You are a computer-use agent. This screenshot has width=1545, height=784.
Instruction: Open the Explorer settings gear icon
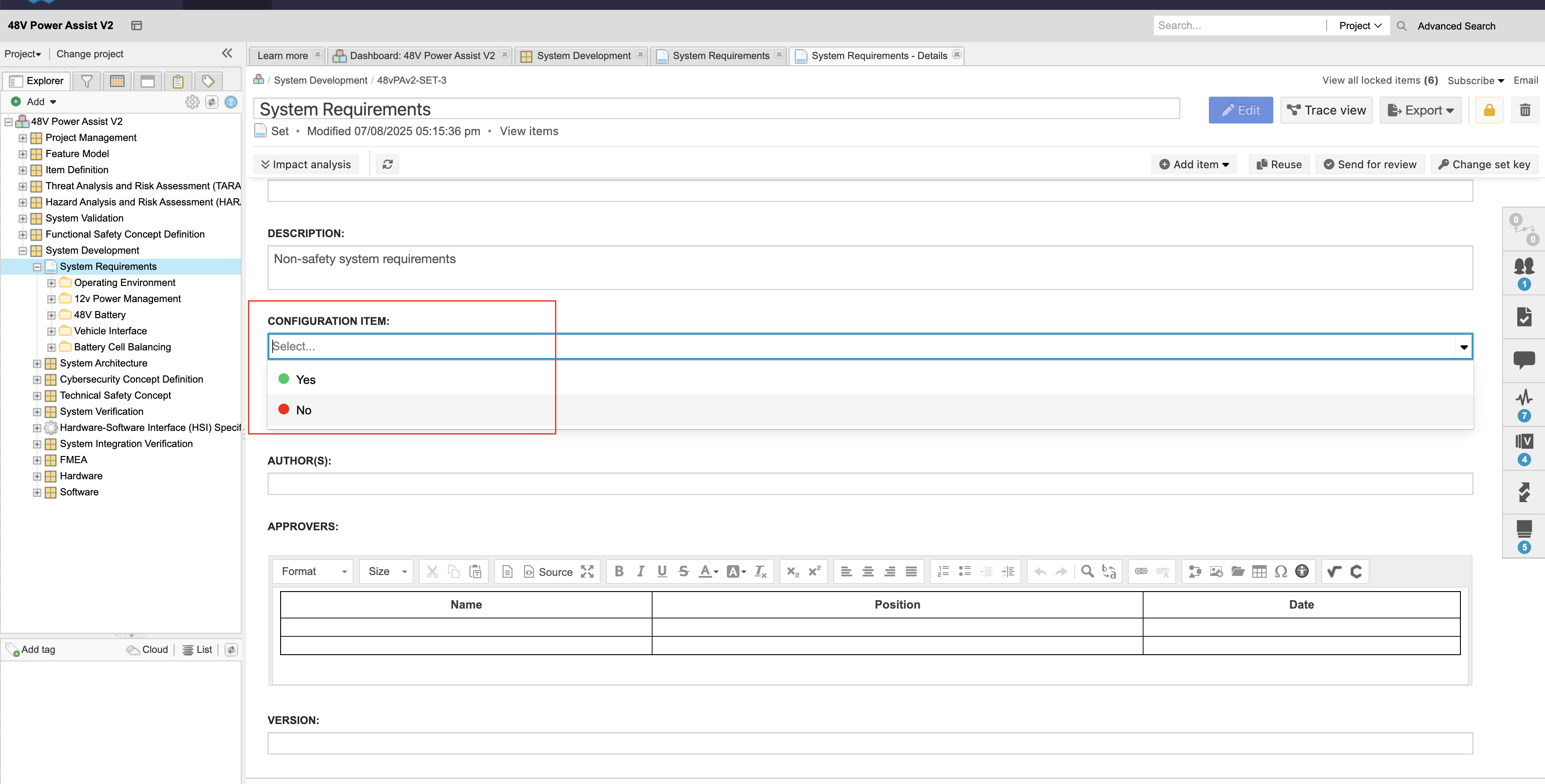coord(192,102)
